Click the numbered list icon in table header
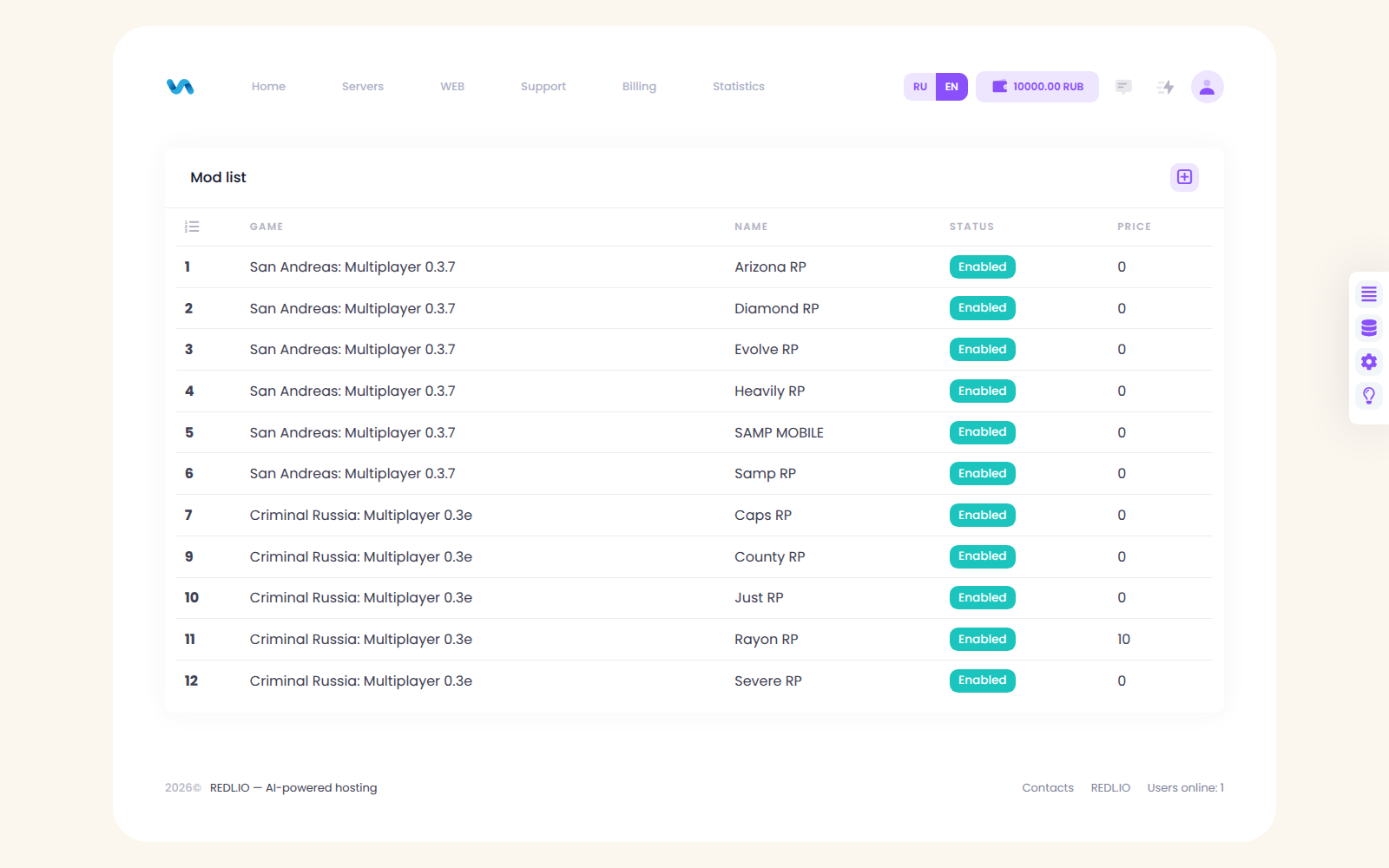The image size is (1389, 868). (x=192, y=227)
